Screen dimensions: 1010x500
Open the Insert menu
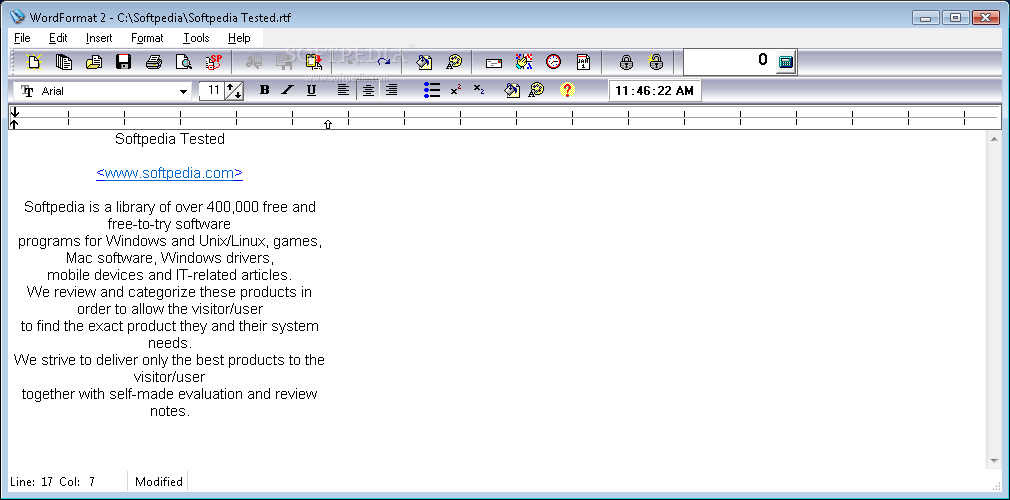click(99, 38)
